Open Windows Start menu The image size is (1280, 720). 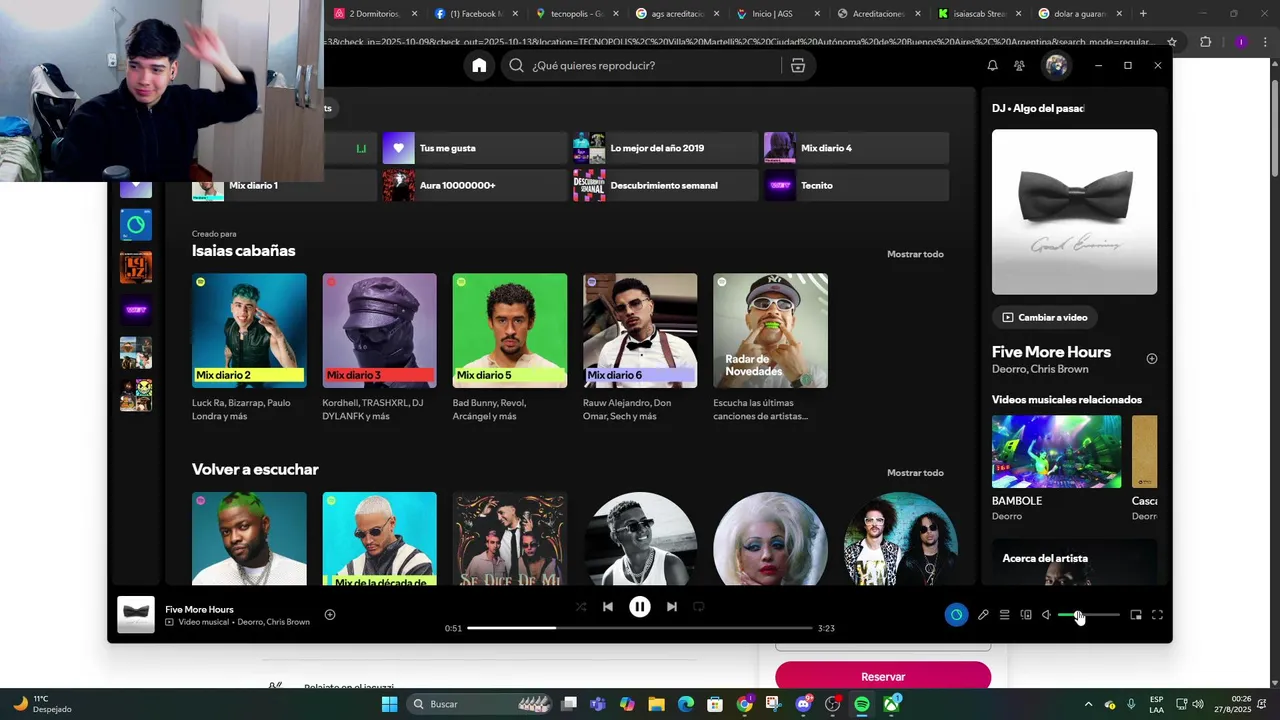pyautogui.click(x=389, y=704)
